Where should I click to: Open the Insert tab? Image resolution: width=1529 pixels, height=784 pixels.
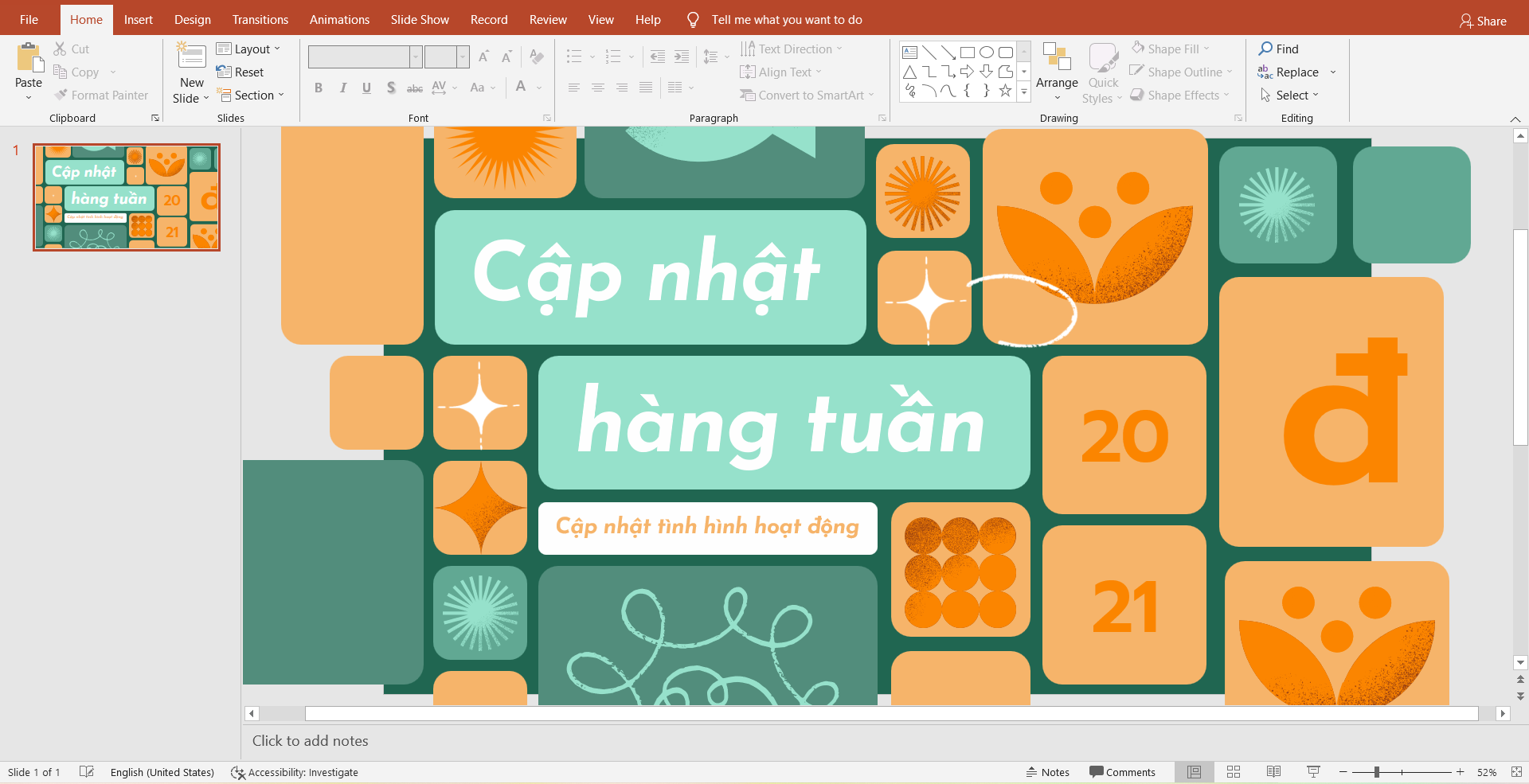(x=138, y=19)
